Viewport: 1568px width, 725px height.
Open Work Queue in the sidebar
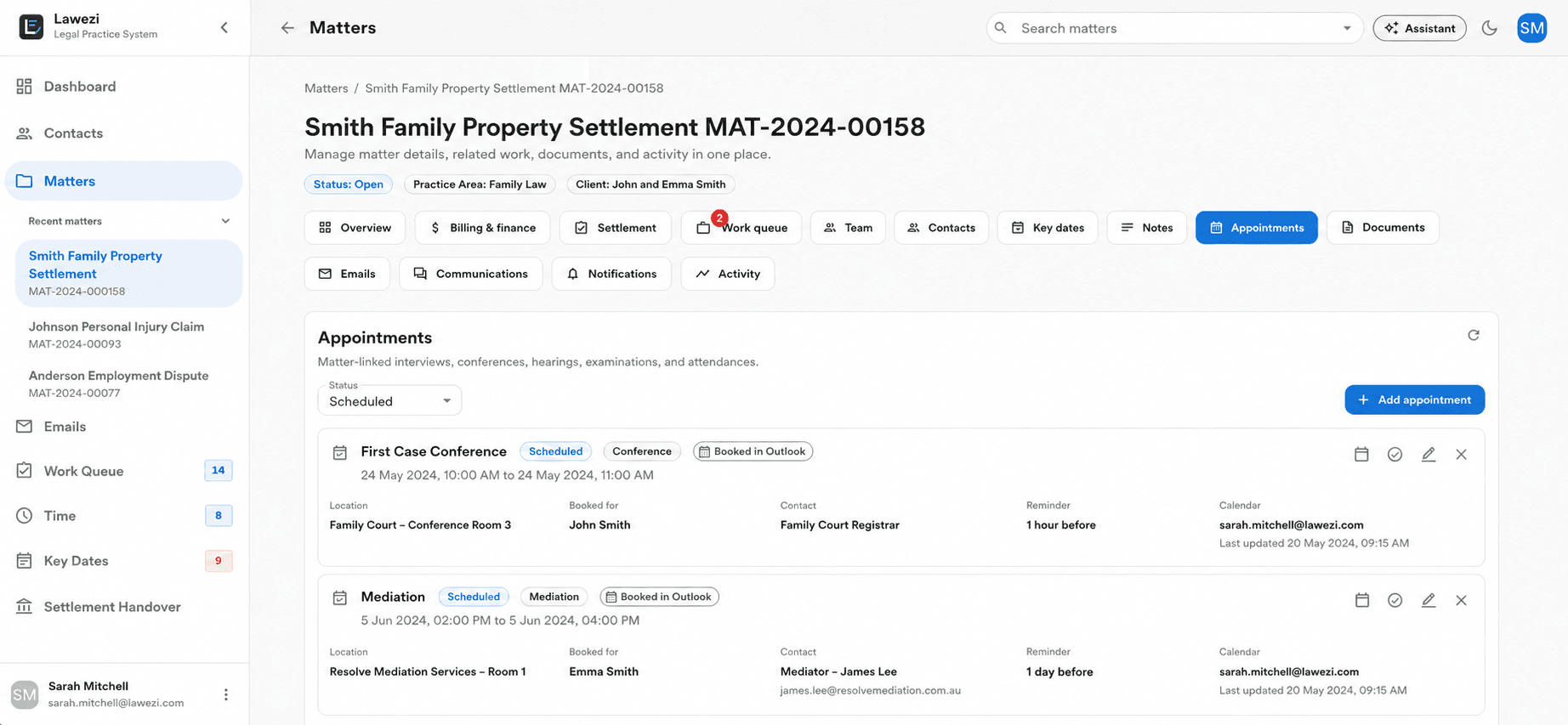pos(124,471)
